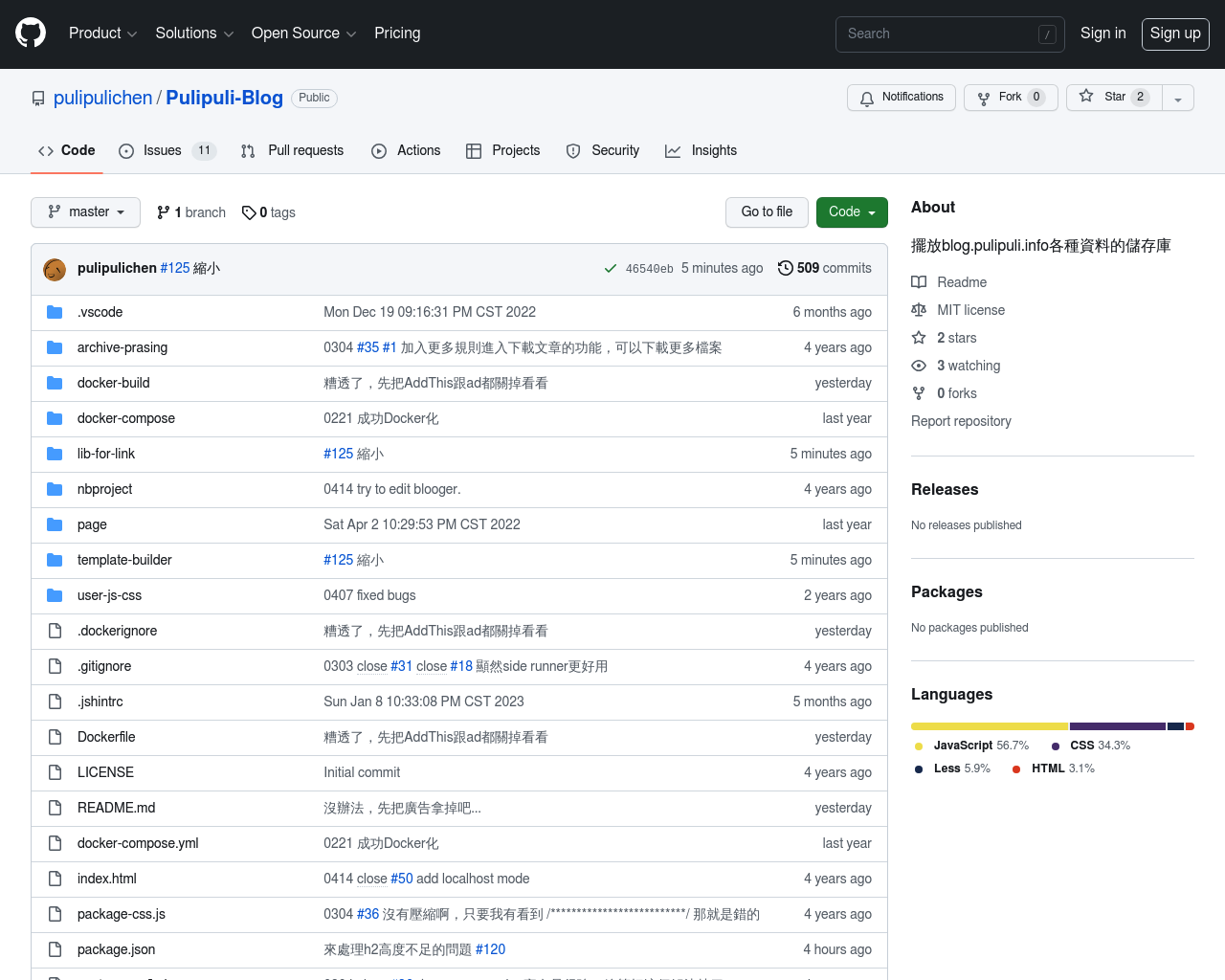The image size is (1225, 980).
Task: Open the star lists dropdown arrow
Action: point(1178,98)
